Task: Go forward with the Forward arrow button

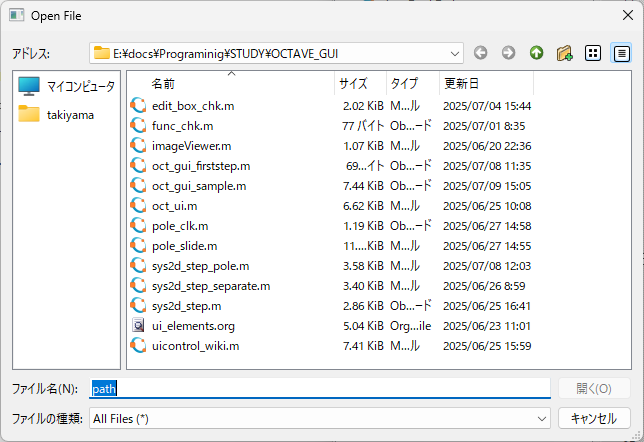Action: [508, 53]
